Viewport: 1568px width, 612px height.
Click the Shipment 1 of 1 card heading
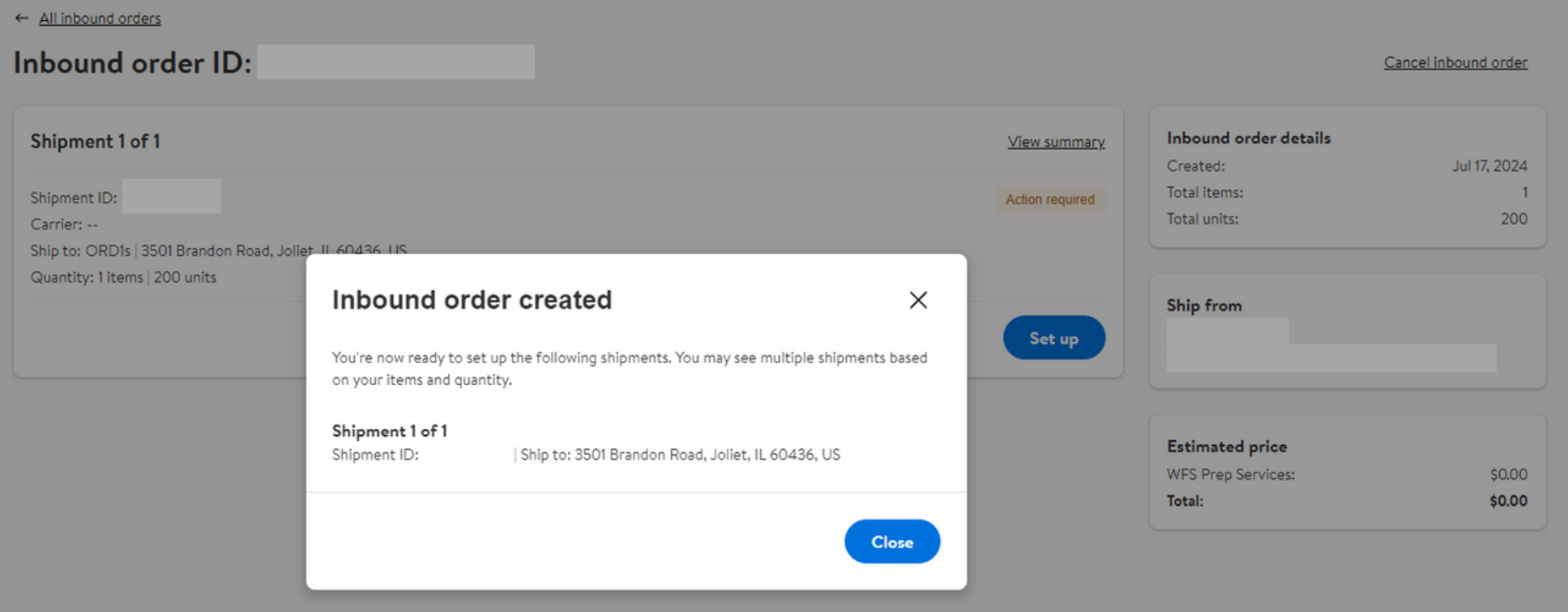pos(95,141)
